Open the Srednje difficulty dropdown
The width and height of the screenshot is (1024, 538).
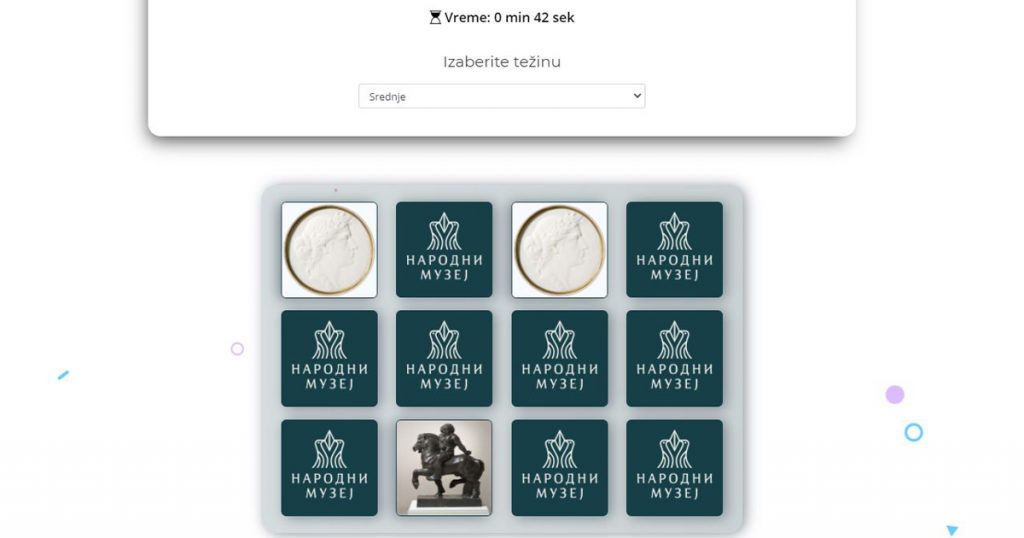[502, 96]
